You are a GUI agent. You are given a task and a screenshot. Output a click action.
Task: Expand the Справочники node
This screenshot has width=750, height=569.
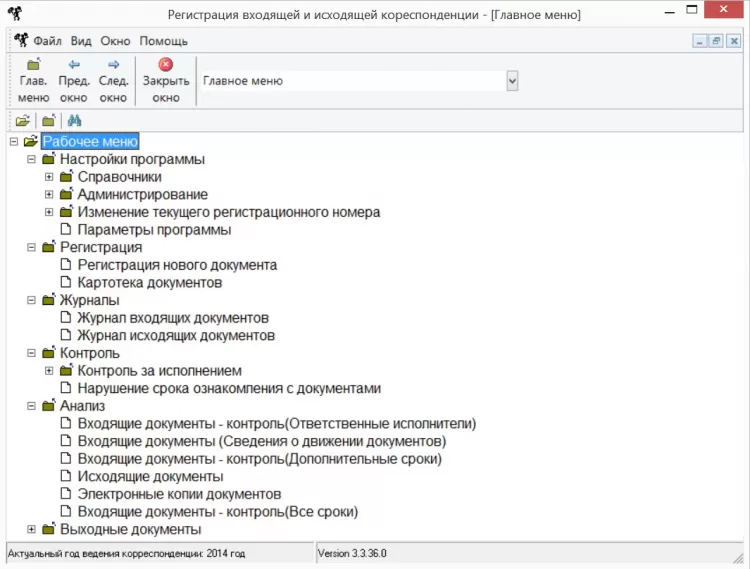49,177
